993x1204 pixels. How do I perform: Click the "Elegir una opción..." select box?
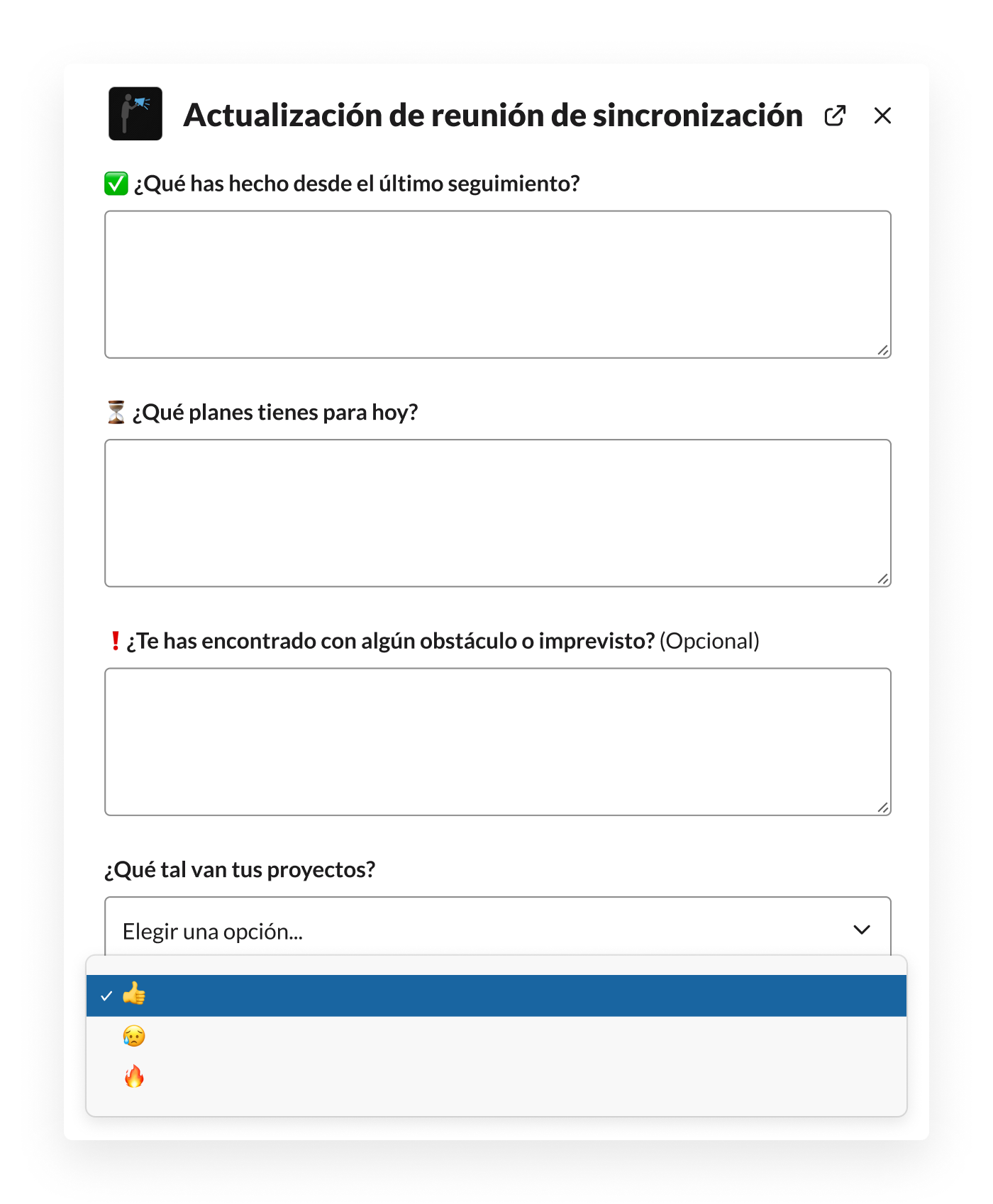coord(498,927)
